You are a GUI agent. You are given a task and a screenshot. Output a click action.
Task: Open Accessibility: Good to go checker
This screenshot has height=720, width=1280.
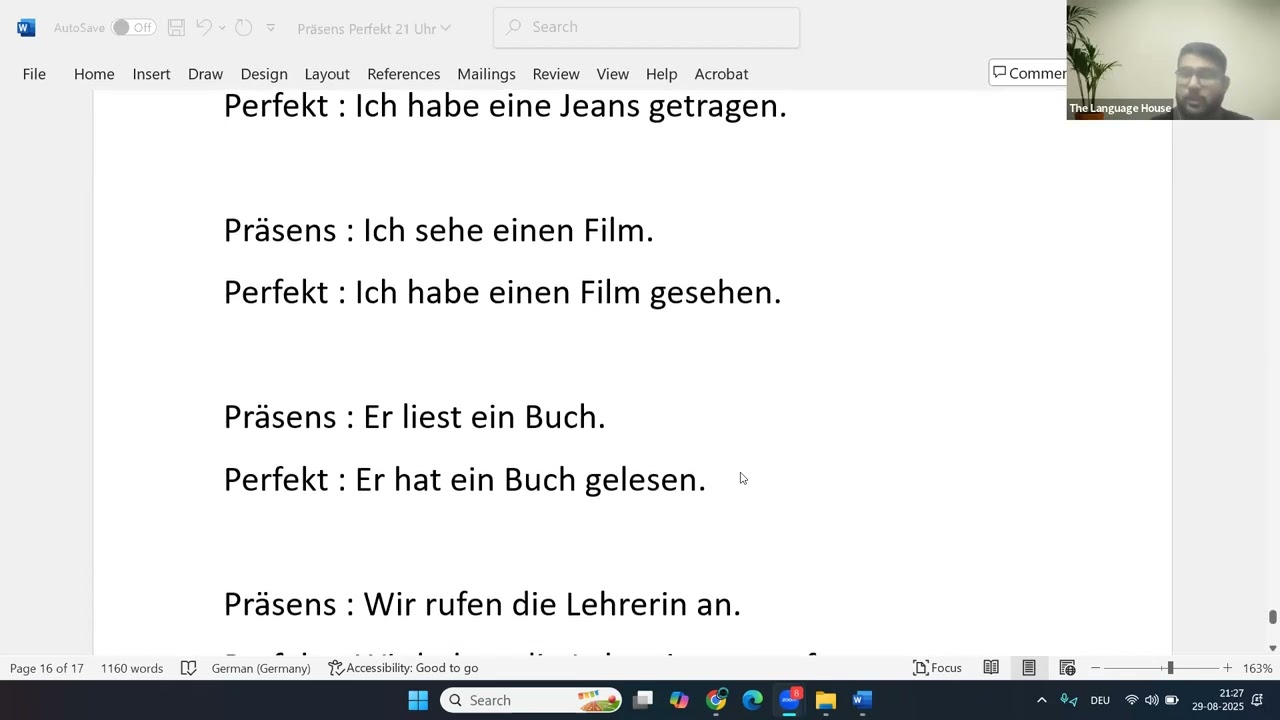tap(403, 668)
